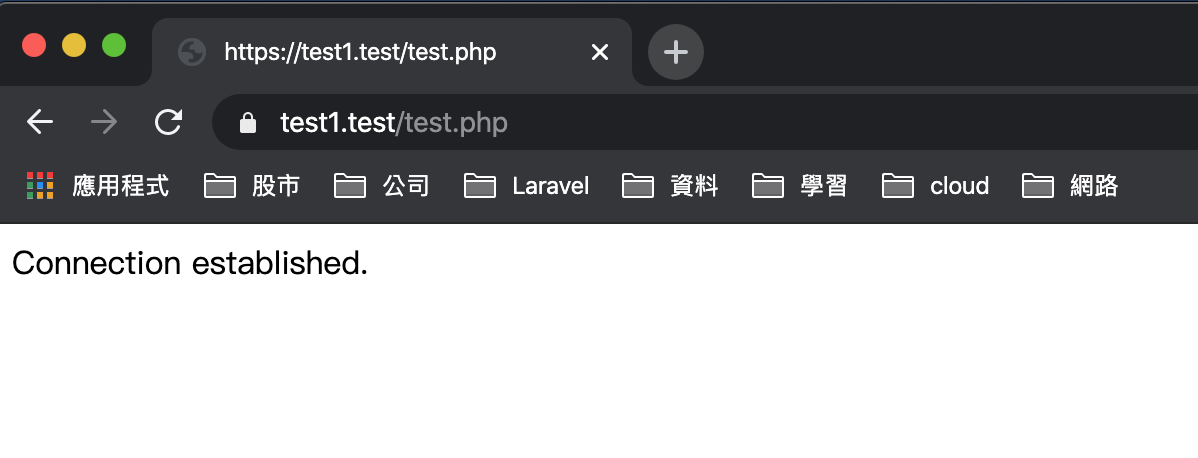Click the green fullscreen window button
Image resolution: width=1198 pixels, height=458 pixels.
(114, 45)
